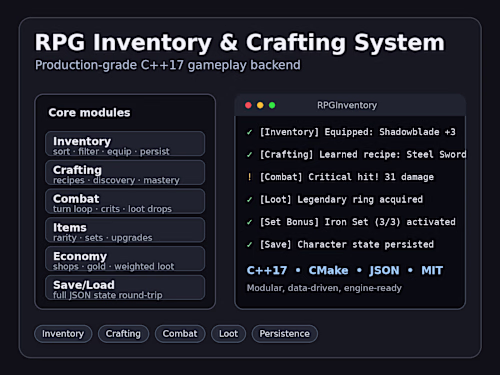Screen dimensions: 500x375
Task: Click the blue MIT label
Action: click(x=432, y=270)
